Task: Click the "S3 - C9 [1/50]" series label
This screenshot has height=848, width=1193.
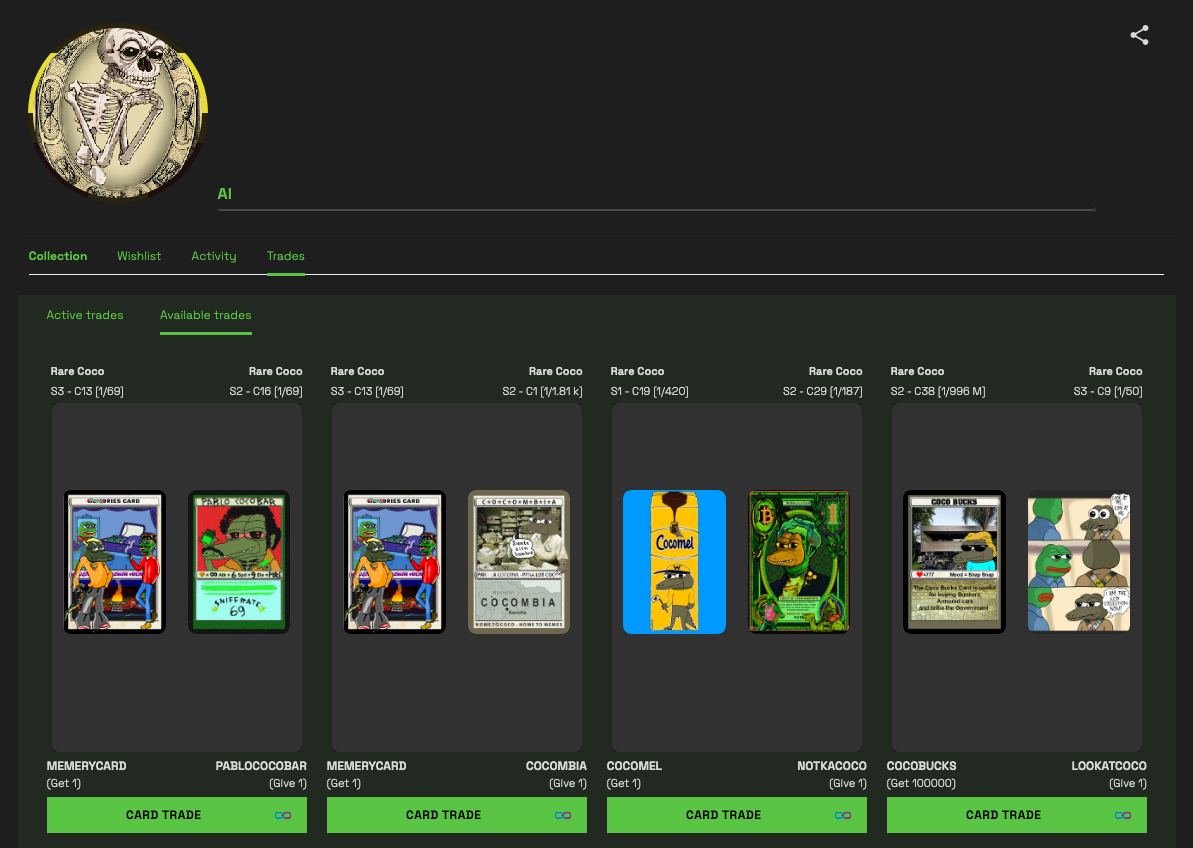Action: (x=1108, y=391)
